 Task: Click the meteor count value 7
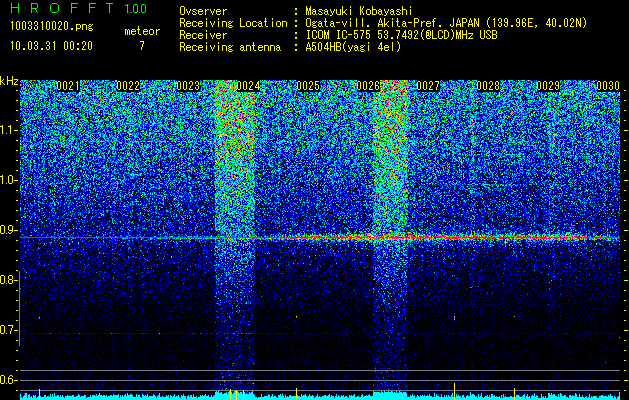tap(142, 46)
